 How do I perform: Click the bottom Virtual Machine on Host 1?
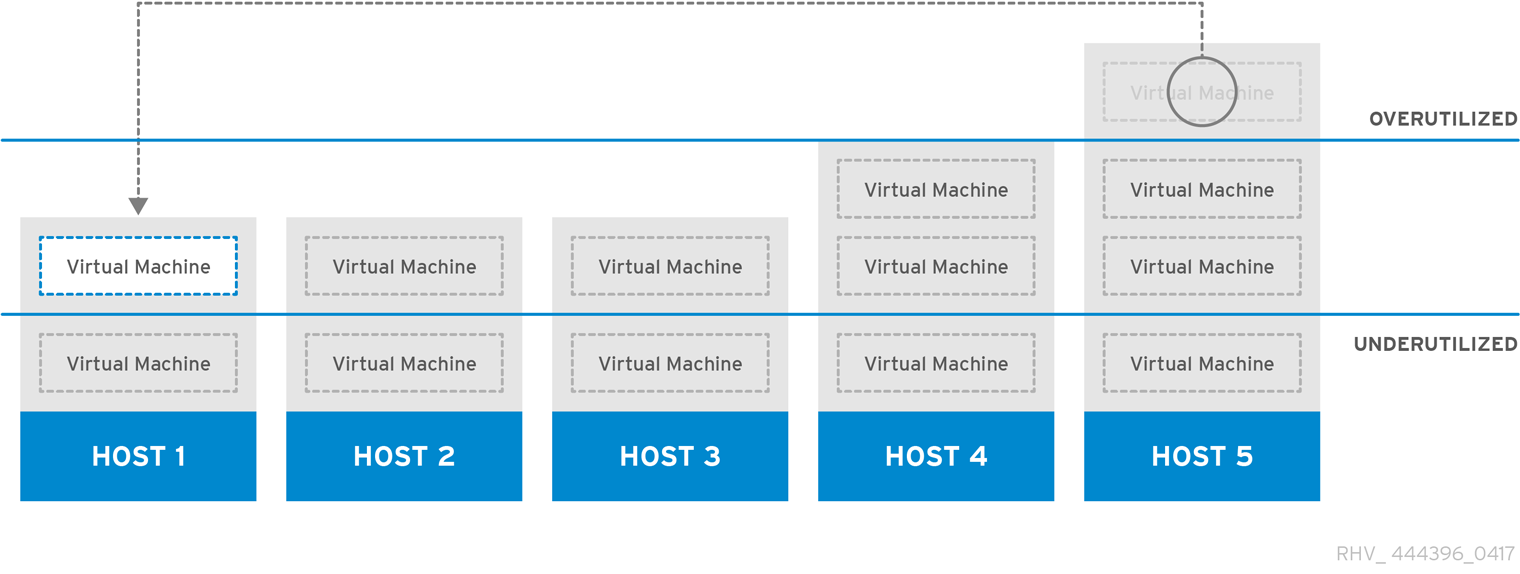pyautogui.click(x=138, y=363)
